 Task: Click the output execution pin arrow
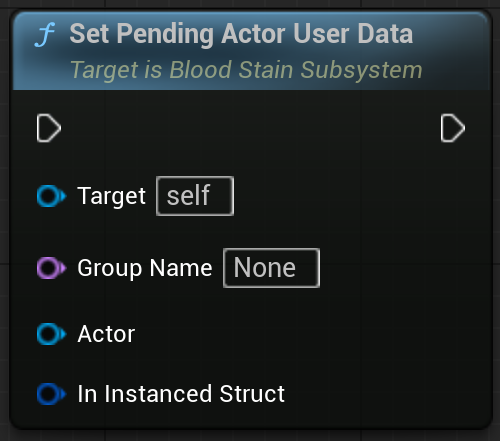tap(453, 128)
